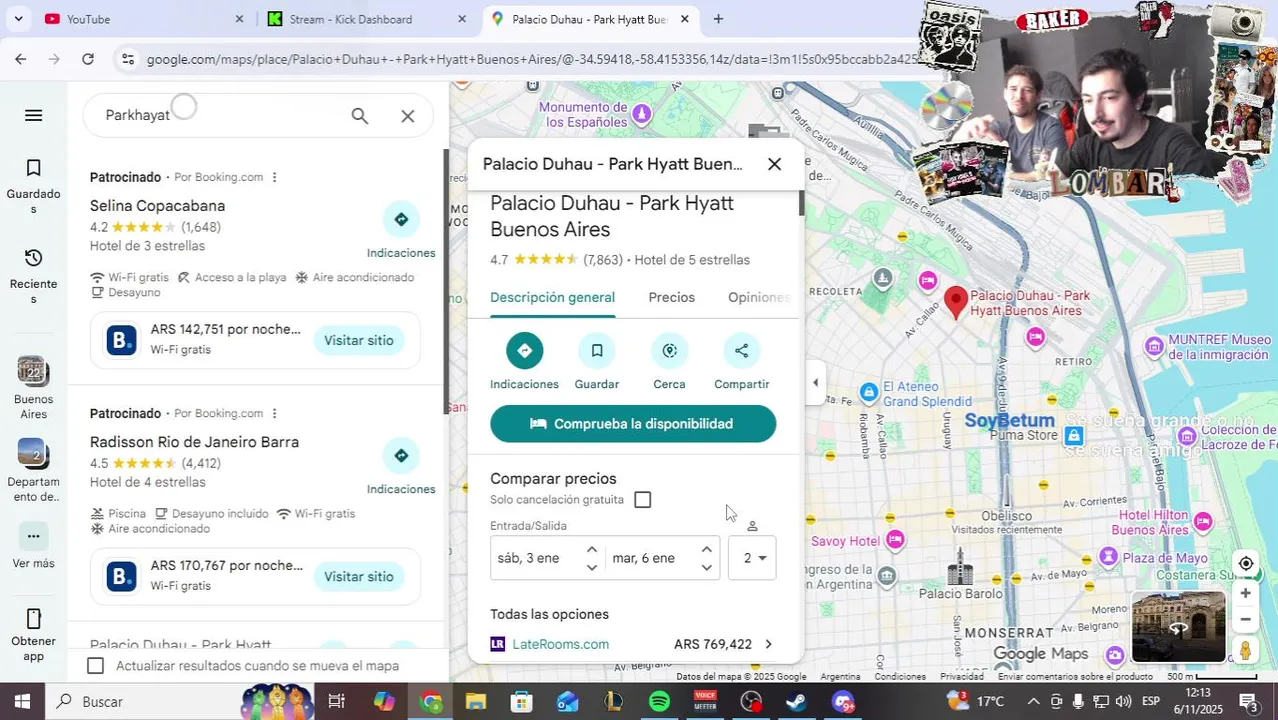Open Radisson Rio de Janeiro Barra result

[x=194, y=442]
